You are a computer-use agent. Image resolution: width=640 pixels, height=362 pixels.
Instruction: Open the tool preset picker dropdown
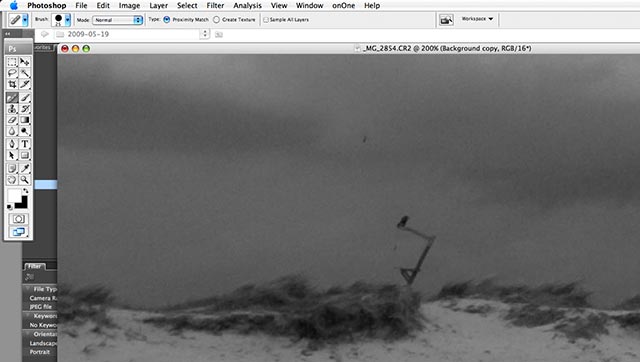pos(25,20)
